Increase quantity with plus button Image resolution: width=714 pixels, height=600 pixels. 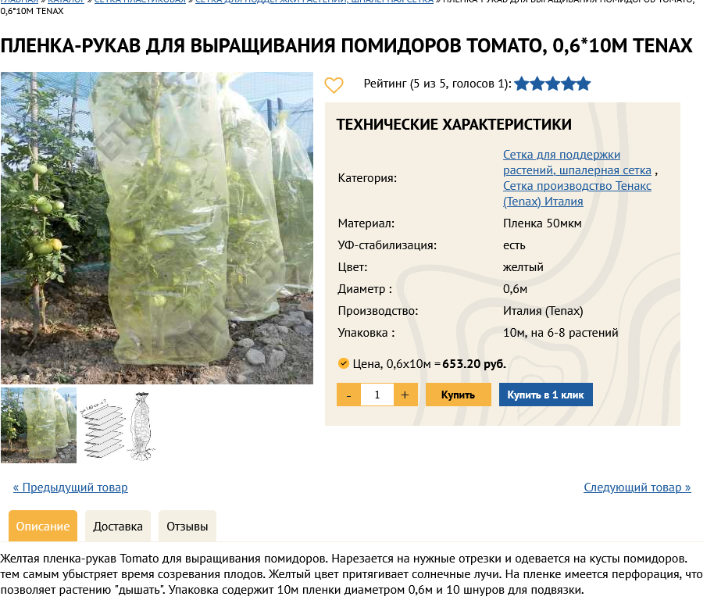click(x=405, y=395)
